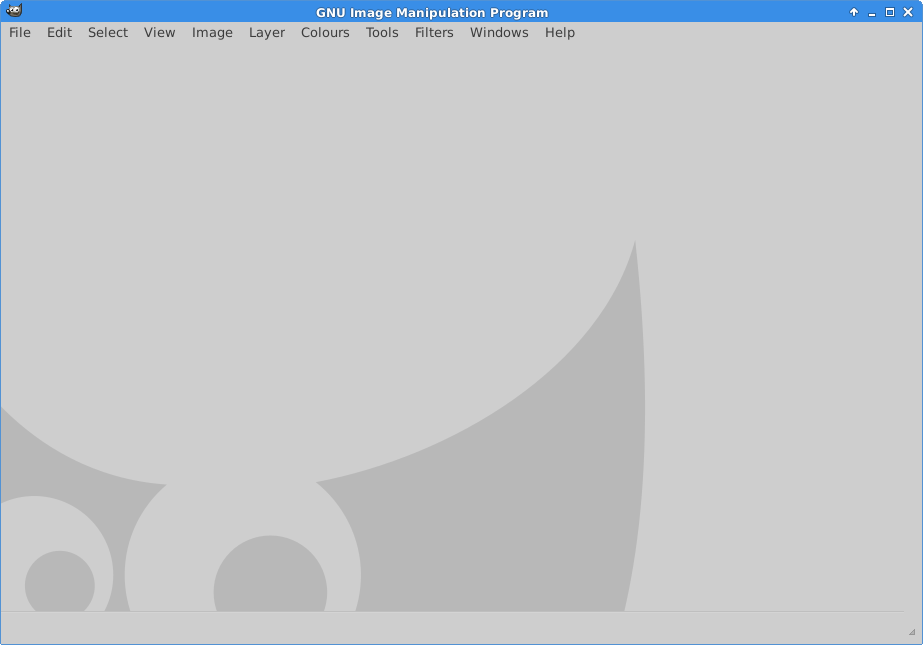Screen dimensions: 923x645
Task: Maximize the GIMP window
Action: click(890, 12)
